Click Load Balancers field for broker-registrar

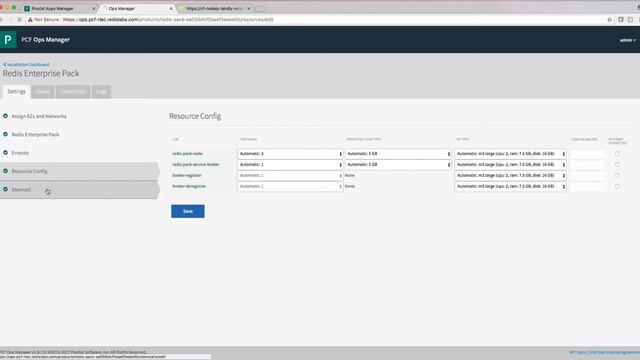click(587, 175)
